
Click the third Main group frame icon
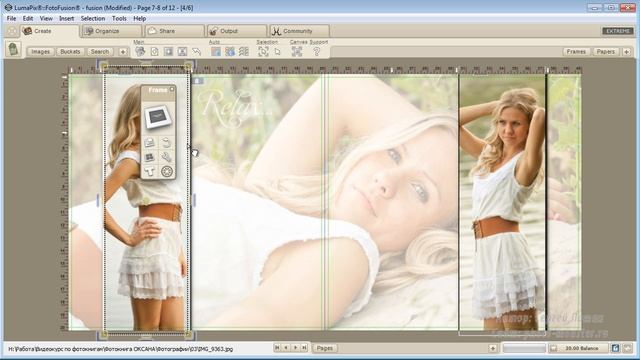pos(168,51)
